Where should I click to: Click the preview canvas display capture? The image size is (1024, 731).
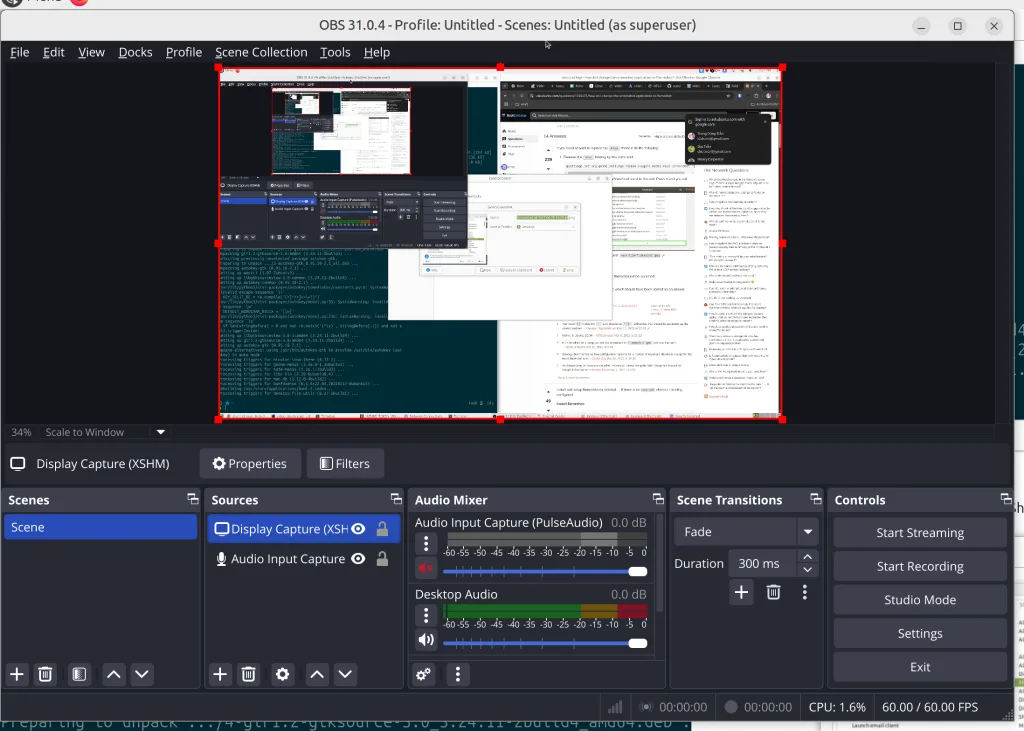(500, 243)
